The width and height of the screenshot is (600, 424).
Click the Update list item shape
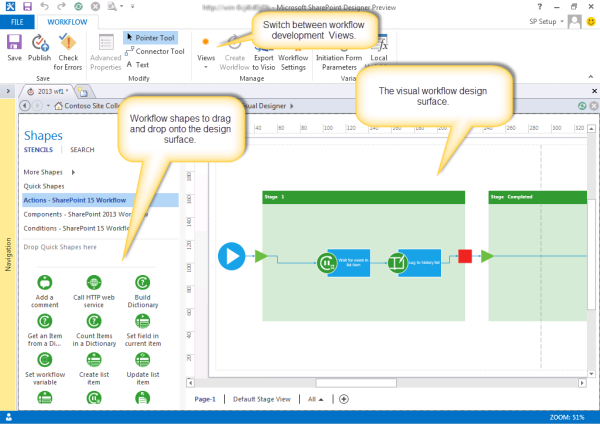coord(143,369)
